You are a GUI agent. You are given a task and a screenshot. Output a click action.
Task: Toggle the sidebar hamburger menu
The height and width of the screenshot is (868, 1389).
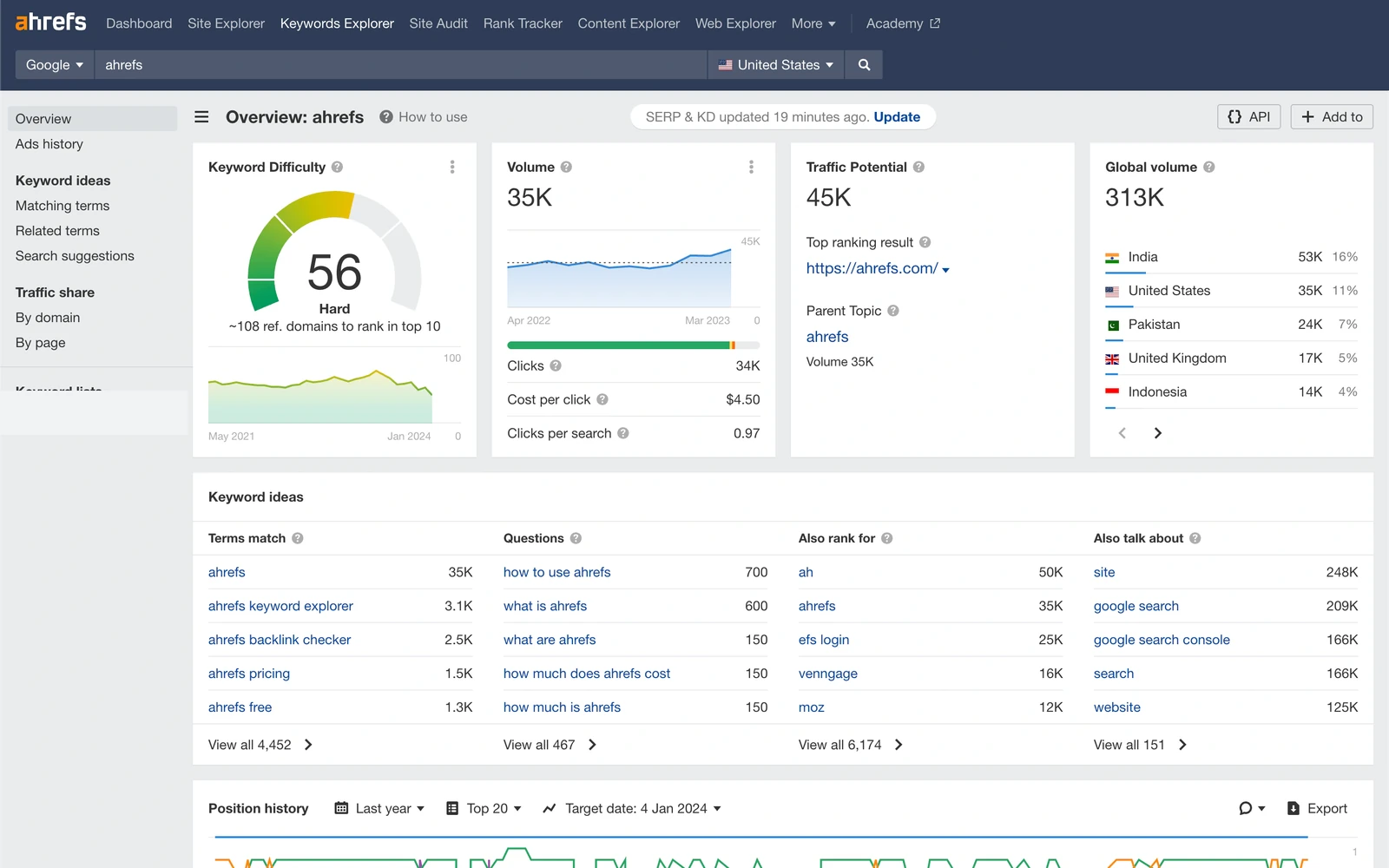click(201, 117)
